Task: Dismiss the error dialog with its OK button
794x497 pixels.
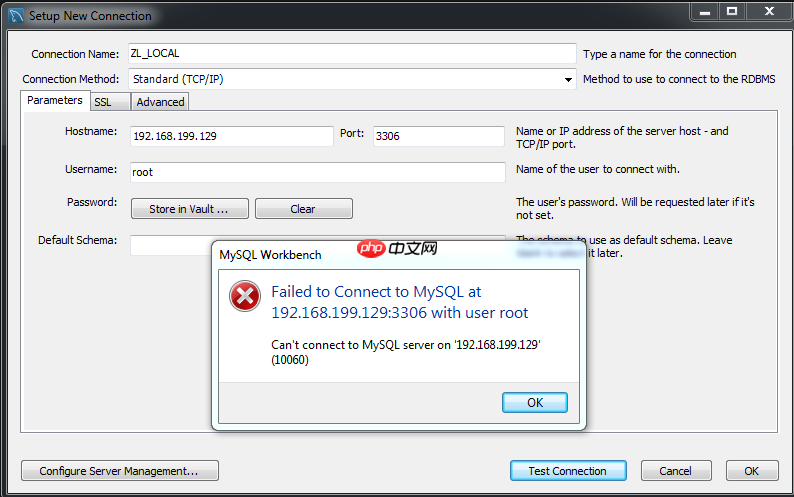Action: pyautogui.click(x=535, y=403)
